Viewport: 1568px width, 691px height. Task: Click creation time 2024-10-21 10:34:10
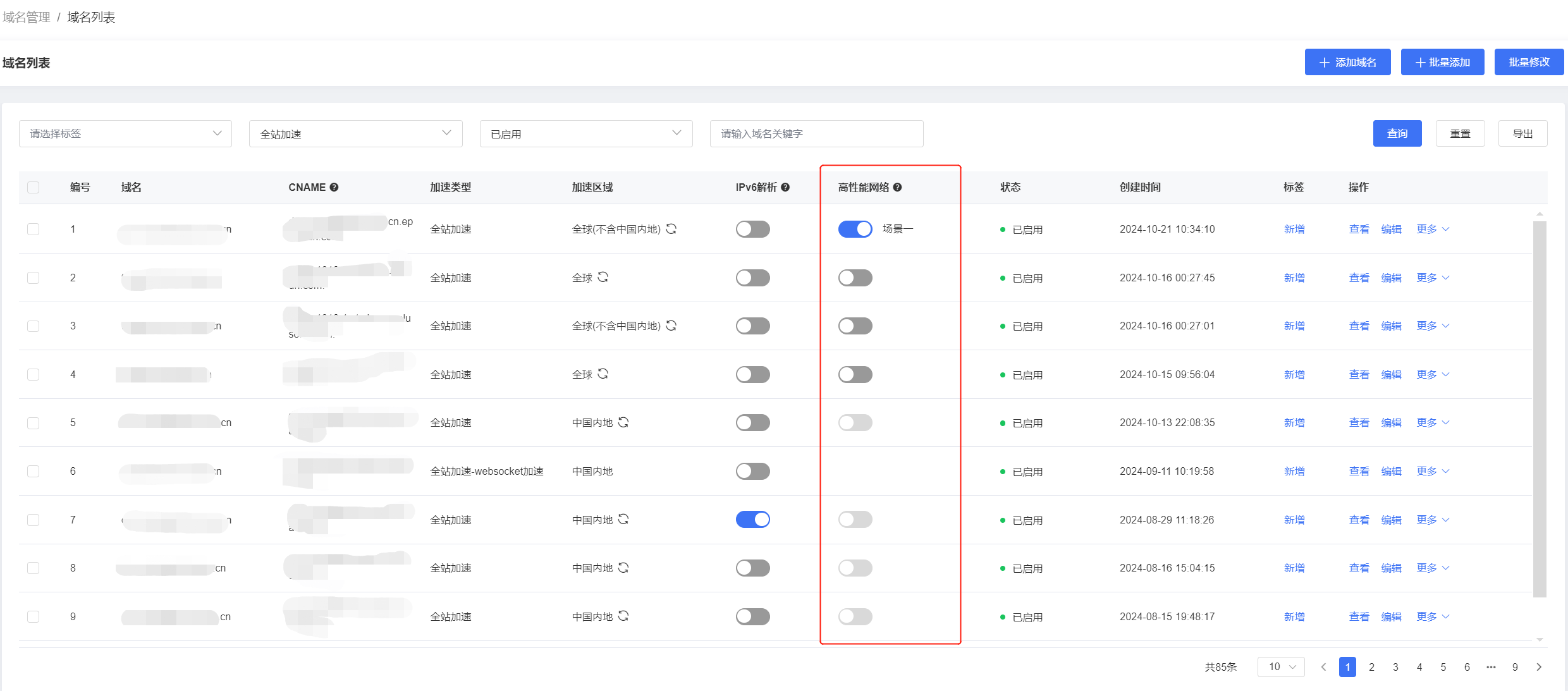[1167, 229]
